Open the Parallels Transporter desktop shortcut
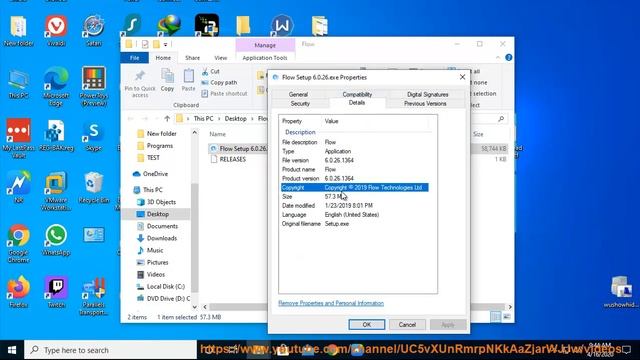 click(93, 296)
